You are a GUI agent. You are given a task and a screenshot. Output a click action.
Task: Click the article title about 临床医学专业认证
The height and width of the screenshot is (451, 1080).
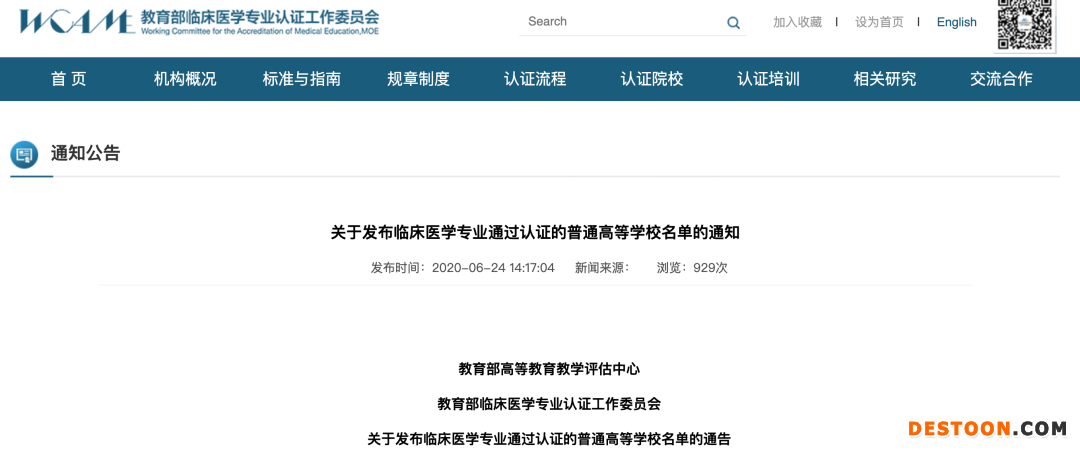[x=535, y=233]
